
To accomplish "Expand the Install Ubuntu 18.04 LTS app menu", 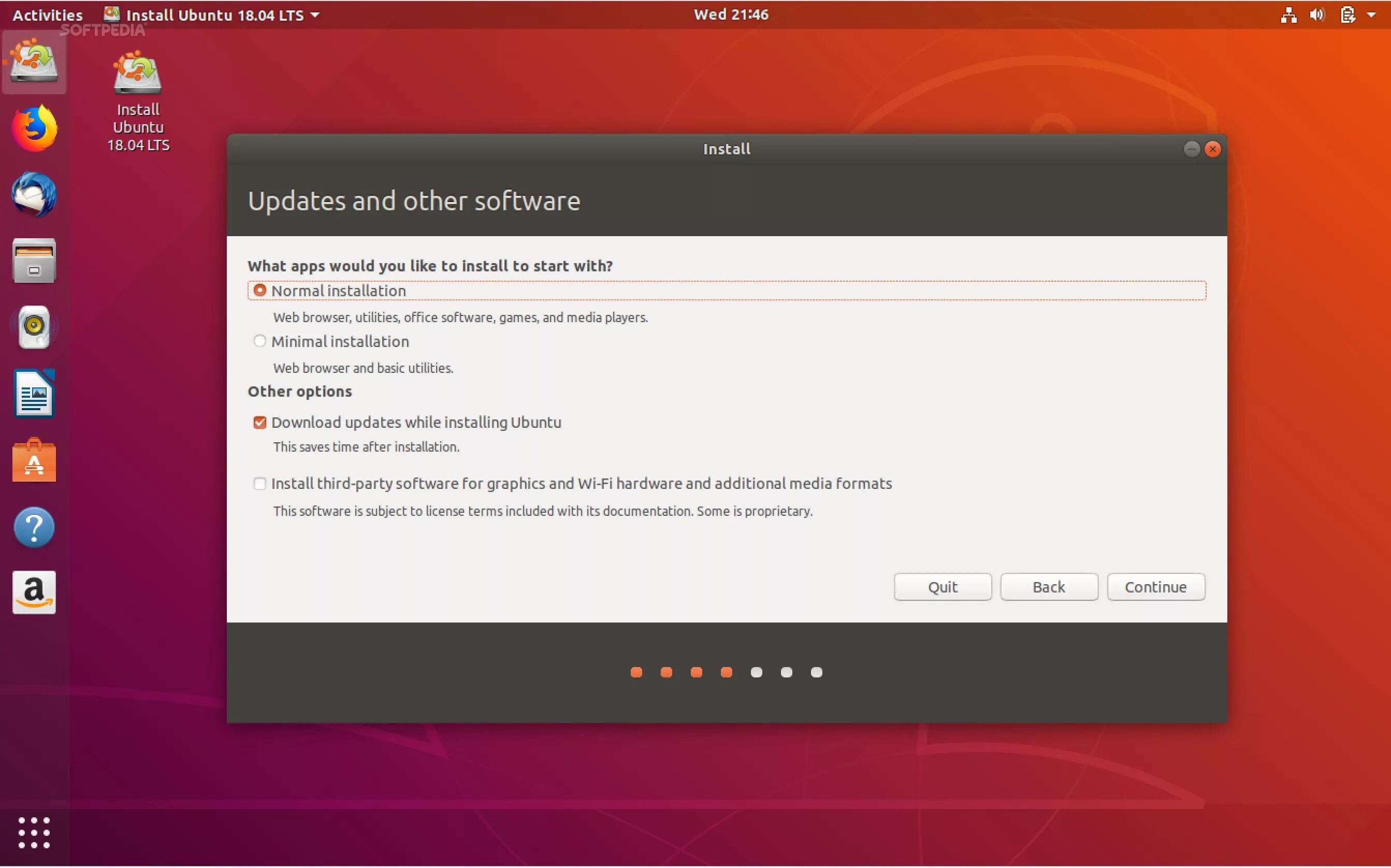I will tap(212, 15).
